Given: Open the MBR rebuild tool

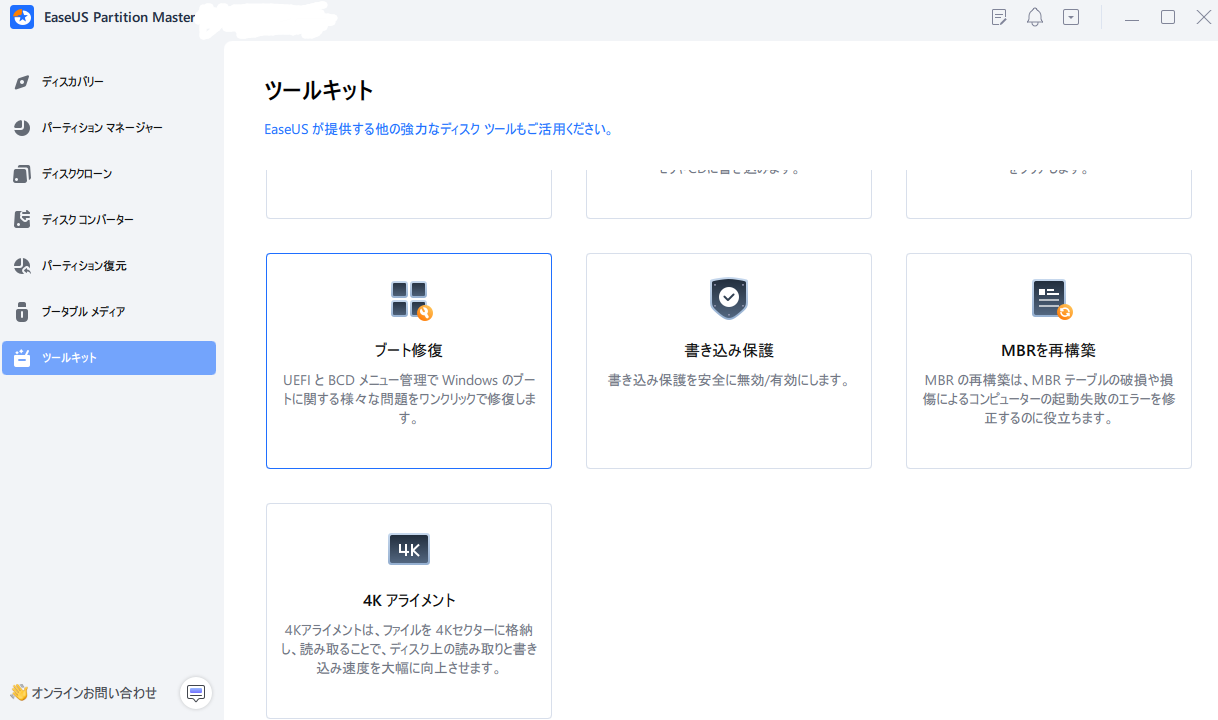Looking at the screenshot, I should [x=1047, y=360].
